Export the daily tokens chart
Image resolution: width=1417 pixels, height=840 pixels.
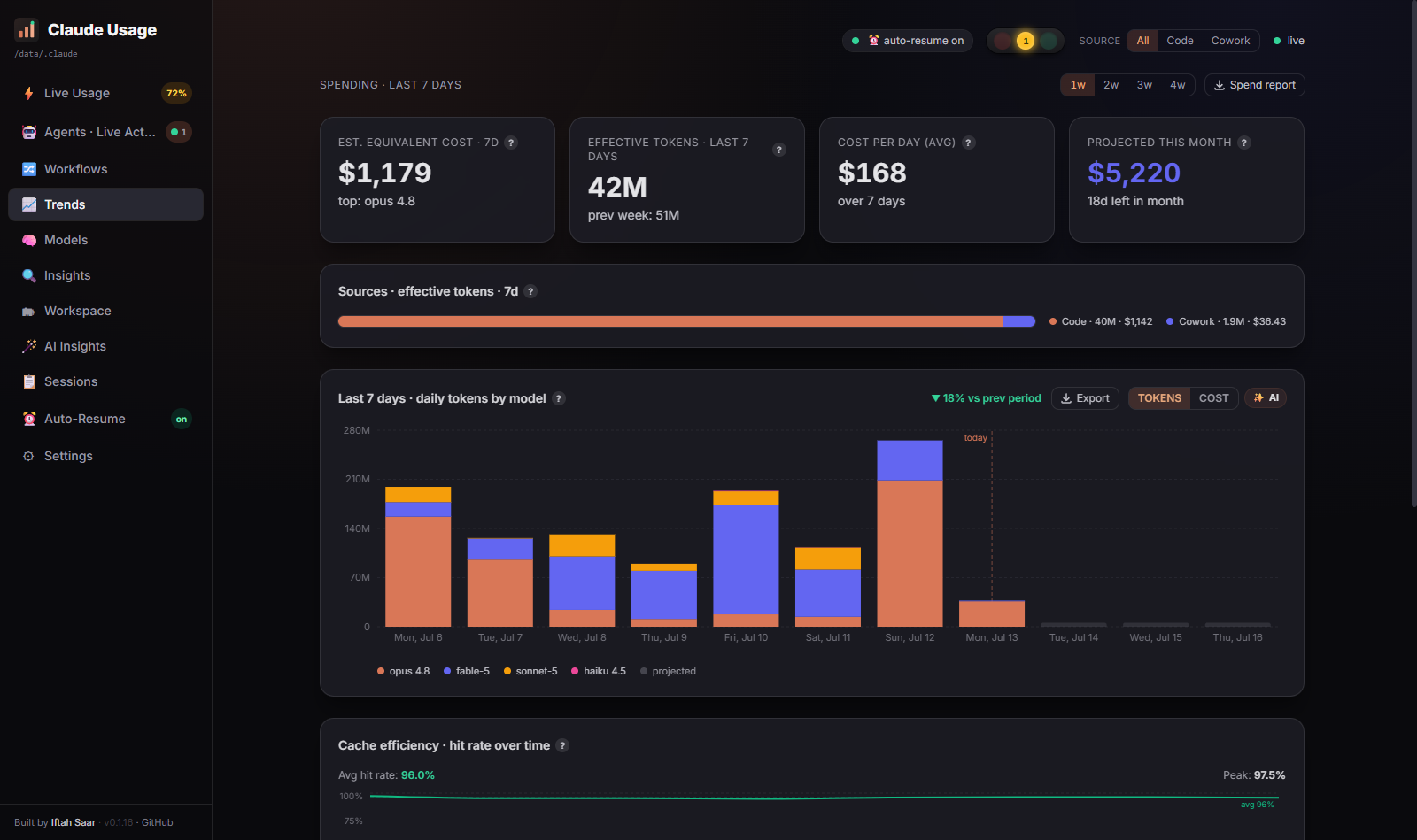point(1085,398)
